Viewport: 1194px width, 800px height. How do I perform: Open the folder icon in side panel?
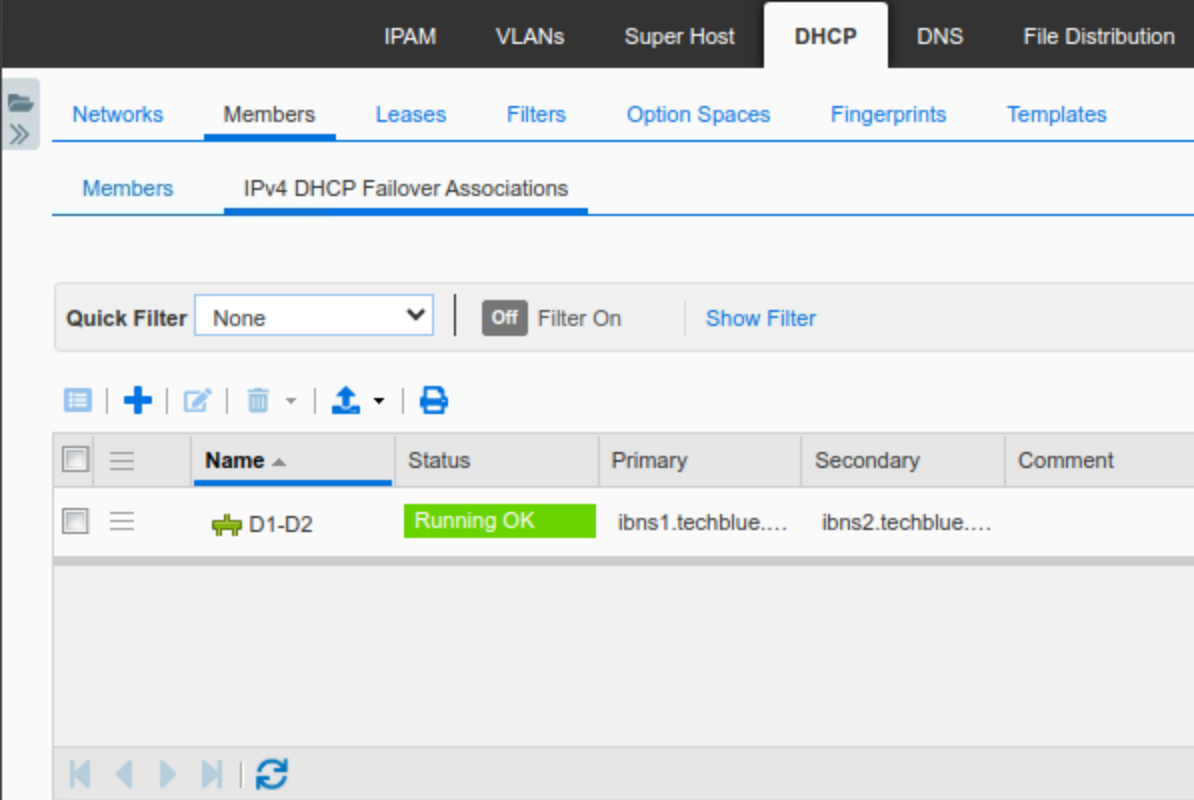(21, 102)
